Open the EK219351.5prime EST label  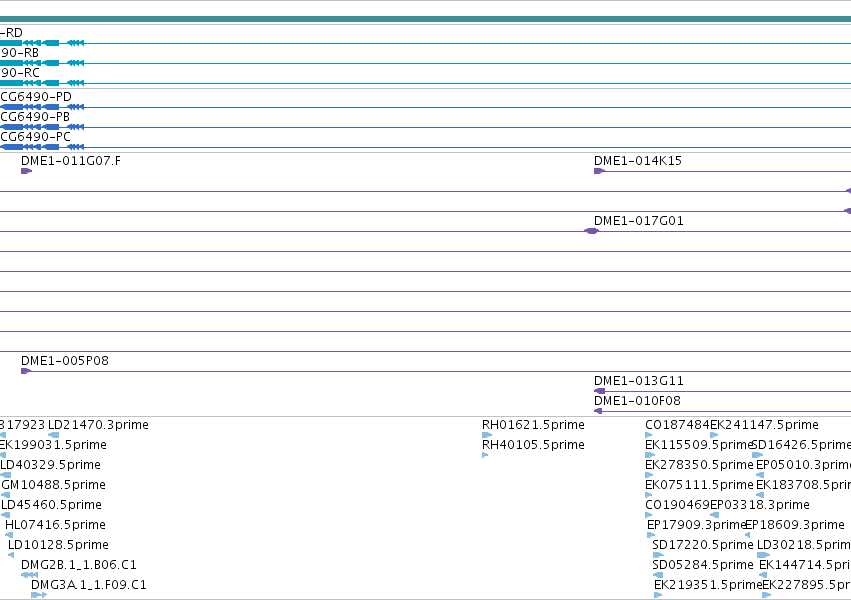(x=708, y=585)
